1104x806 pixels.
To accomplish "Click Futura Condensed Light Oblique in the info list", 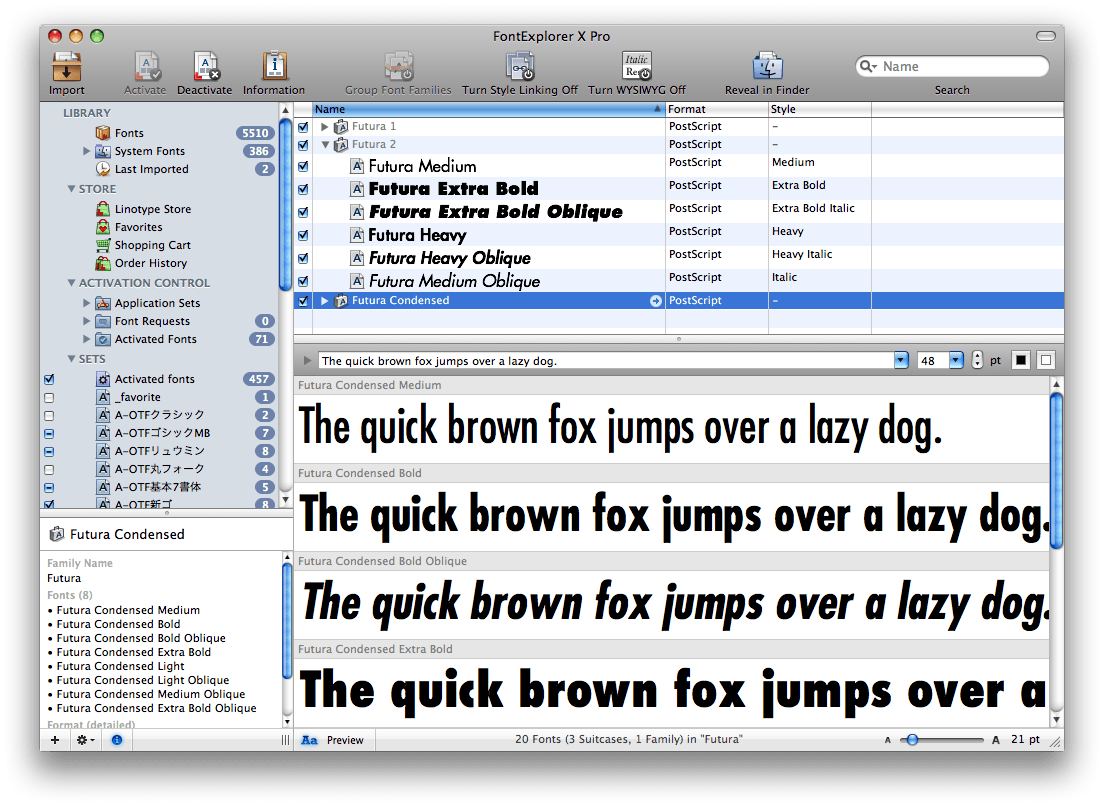I will 143,680.
